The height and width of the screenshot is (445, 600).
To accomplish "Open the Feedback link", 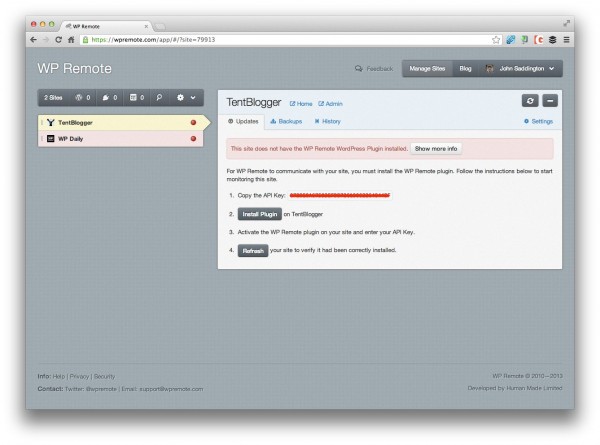I will click(x=374, y=69).
